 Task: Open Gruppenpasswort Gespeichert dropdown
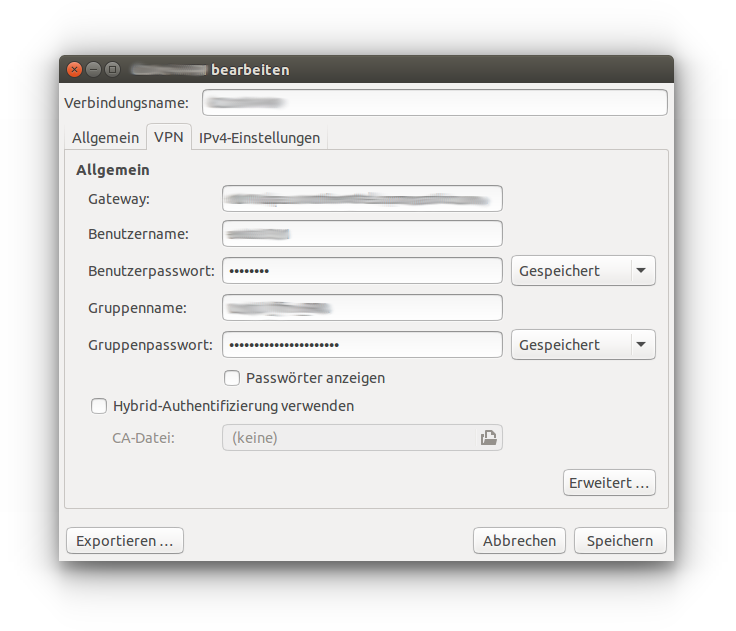[x=583, y=345]
